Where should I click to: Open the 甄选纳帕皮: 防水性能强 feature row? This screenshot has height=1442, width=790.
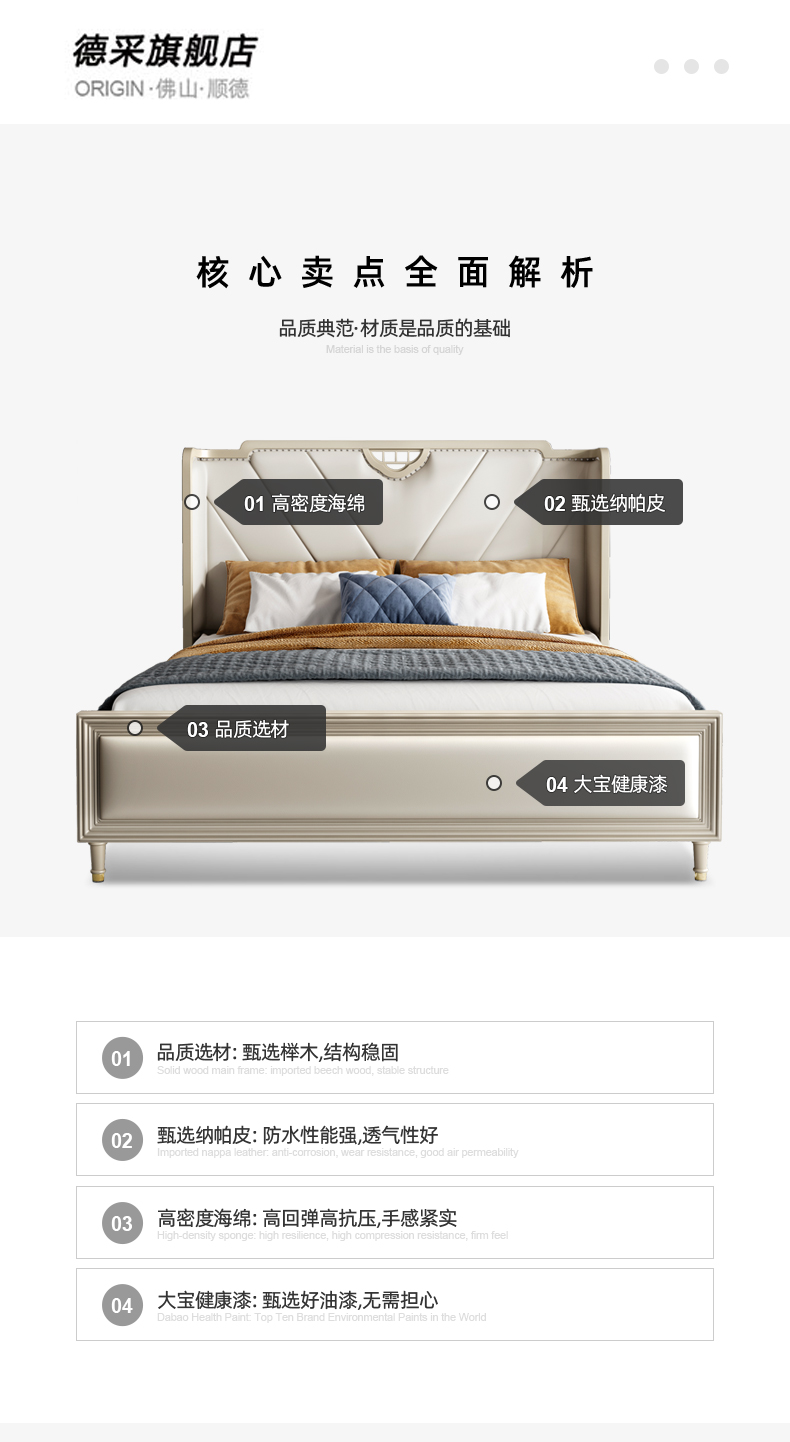(x=395, y=1140)
